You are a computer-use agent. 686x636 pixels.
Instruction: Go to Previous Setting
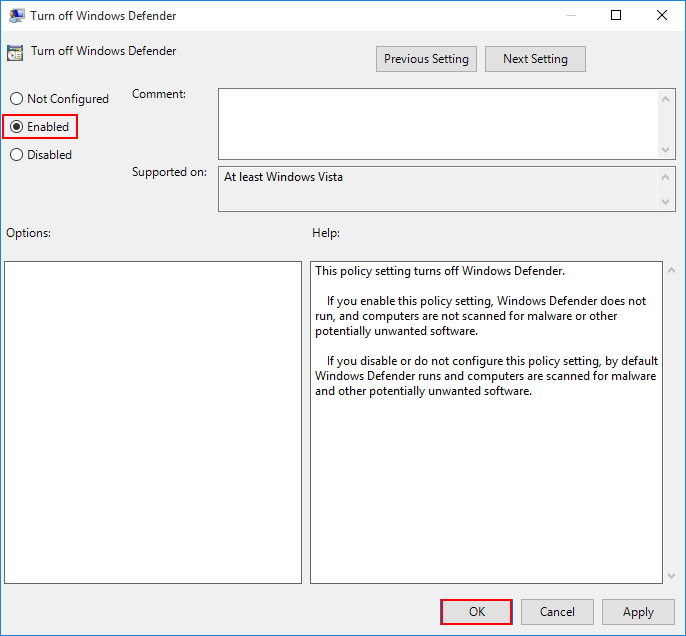[426, 59]
